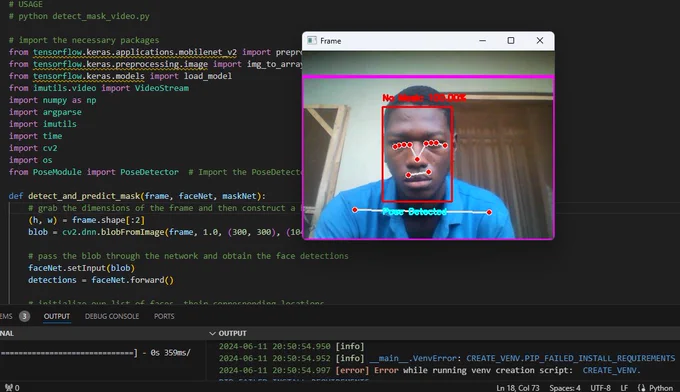The height and width of the screenshot is (392, 680).
Task: Click the '# pass the blob through the network' comment
Action: (x=188, y=256)
